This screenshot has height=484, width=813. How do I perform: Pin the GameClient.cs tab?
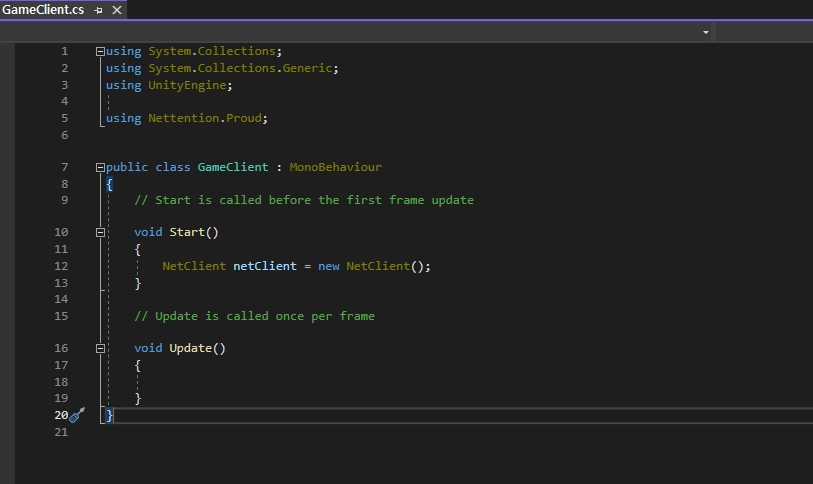click(98, 10)
